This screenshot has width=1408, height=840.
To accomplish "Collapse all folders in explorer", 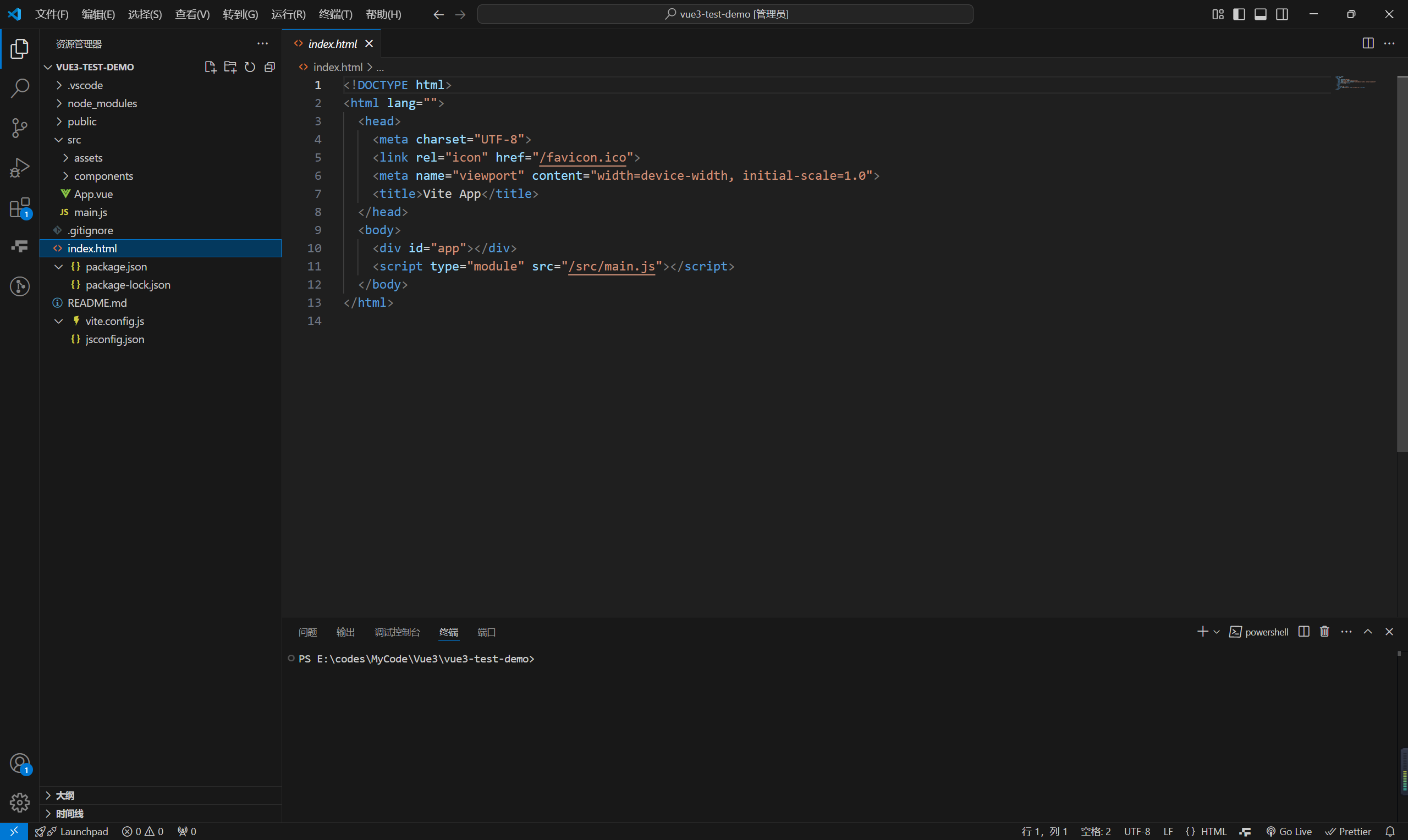I will click(x=269, y=67).
